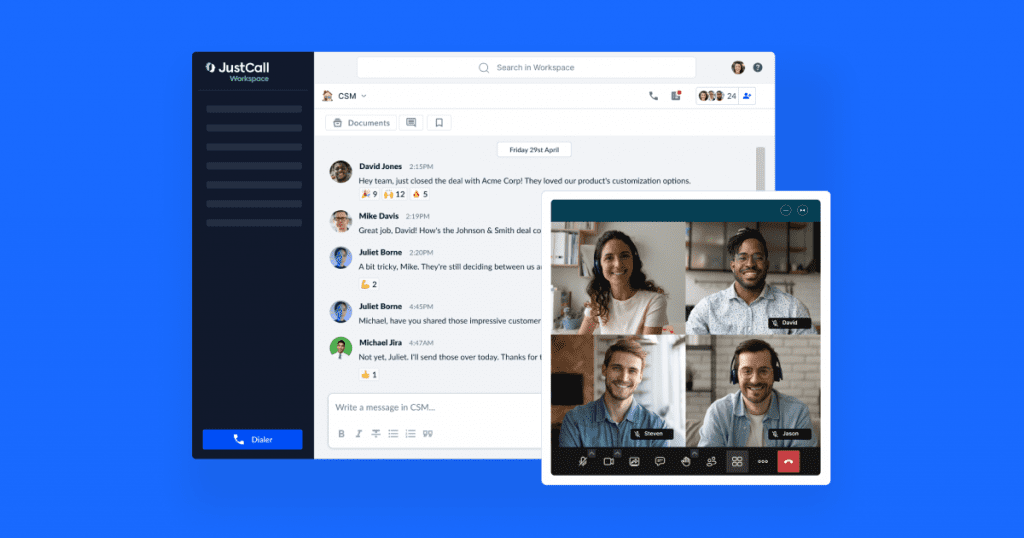The image size is (1024, 538).
Task: Raise hand in the video call
Action: point(686,462)
